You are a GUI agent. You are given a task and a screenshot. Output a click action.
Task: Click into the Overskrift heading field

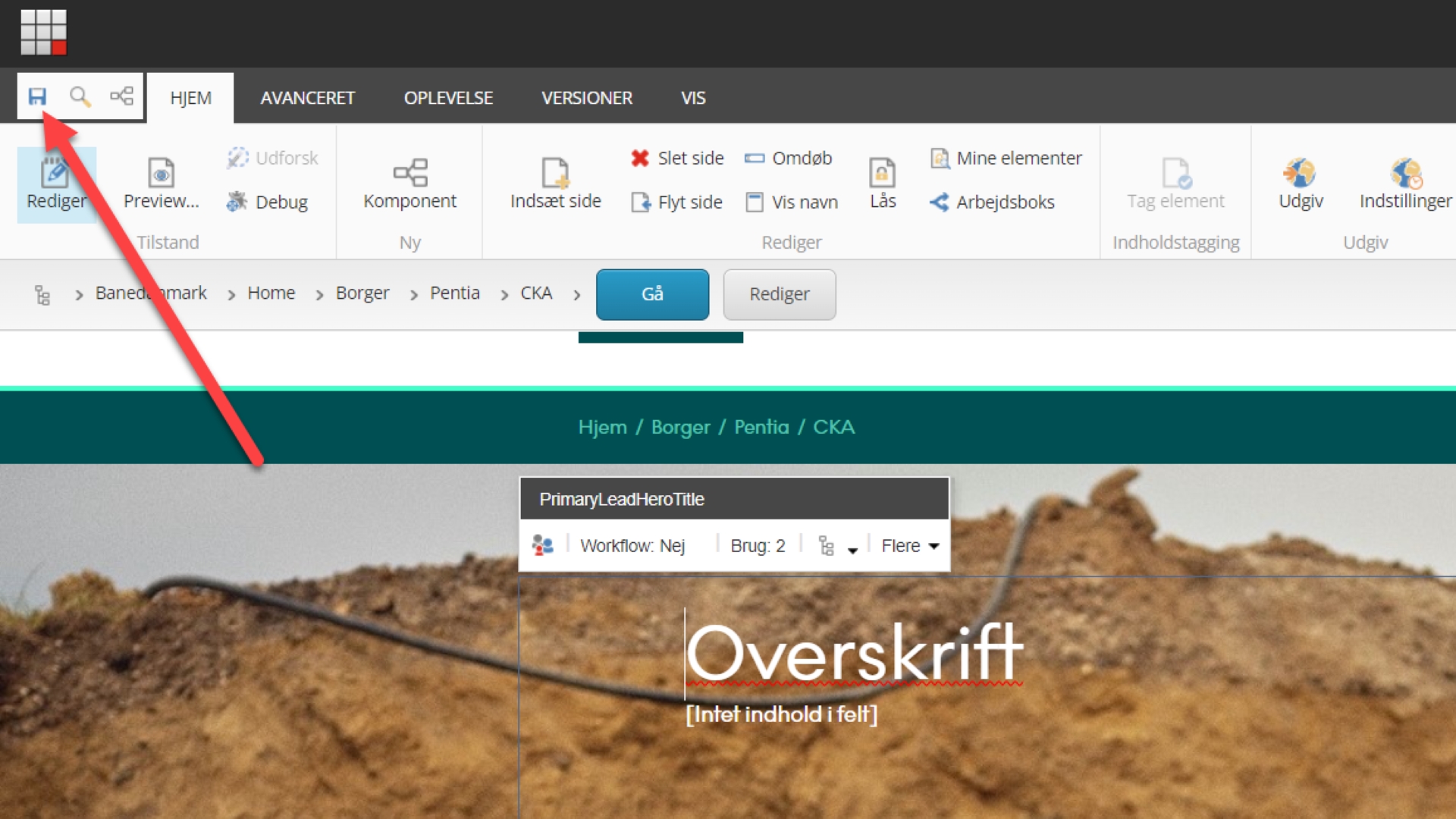coord(854,654)
